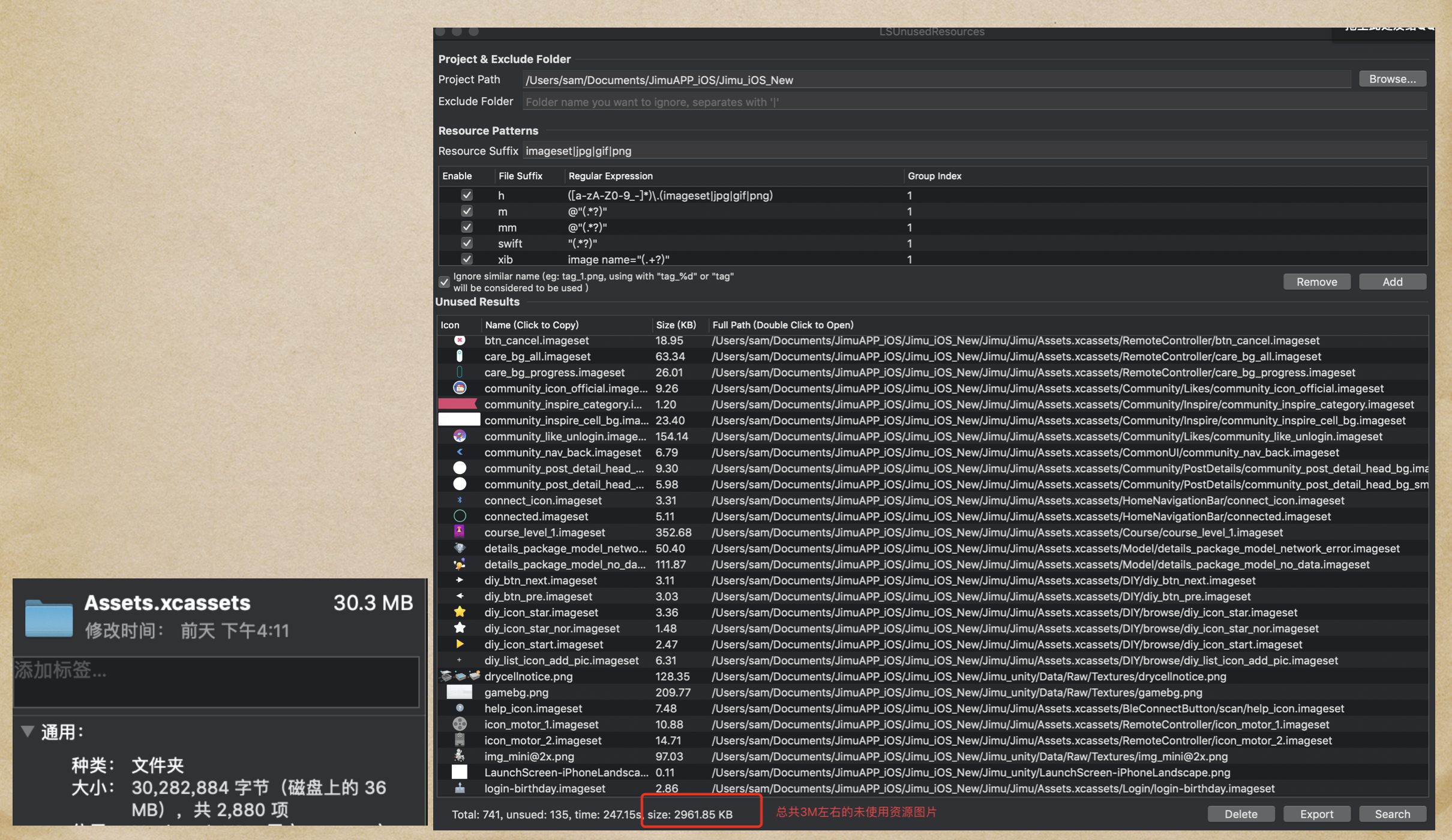Click the Name (Click to Copy) column header

coord(532,325)
